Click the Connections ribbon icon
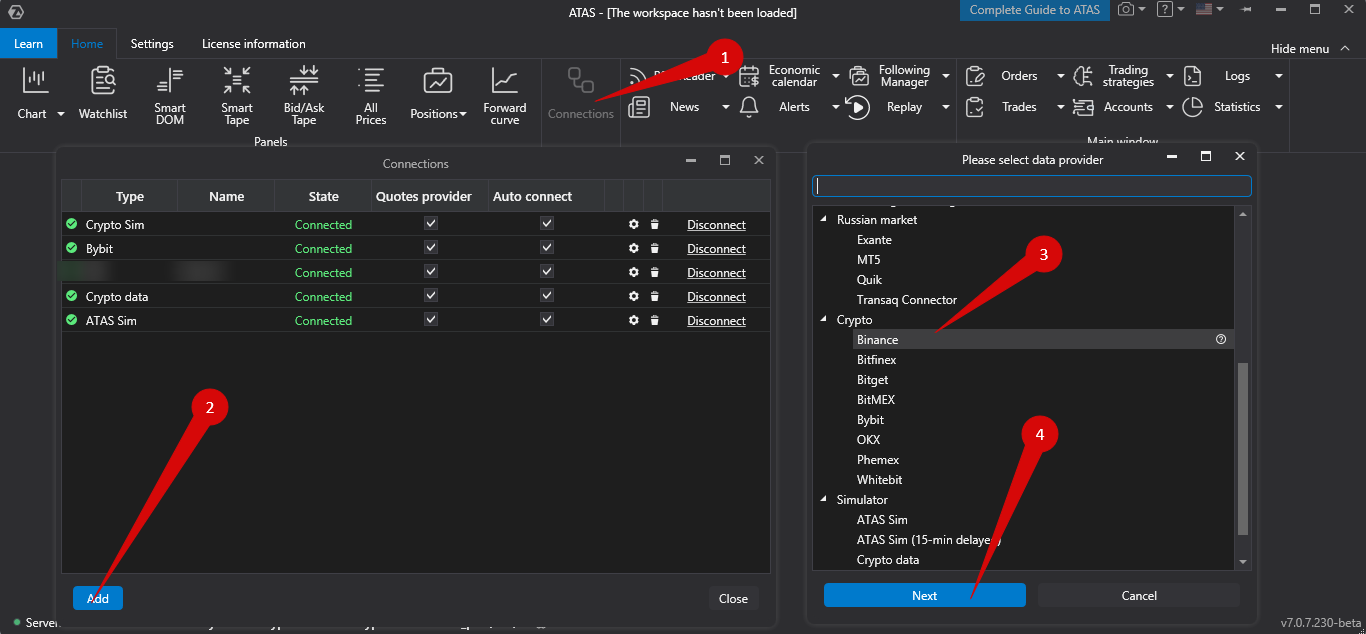 click(x=581, y=80)
